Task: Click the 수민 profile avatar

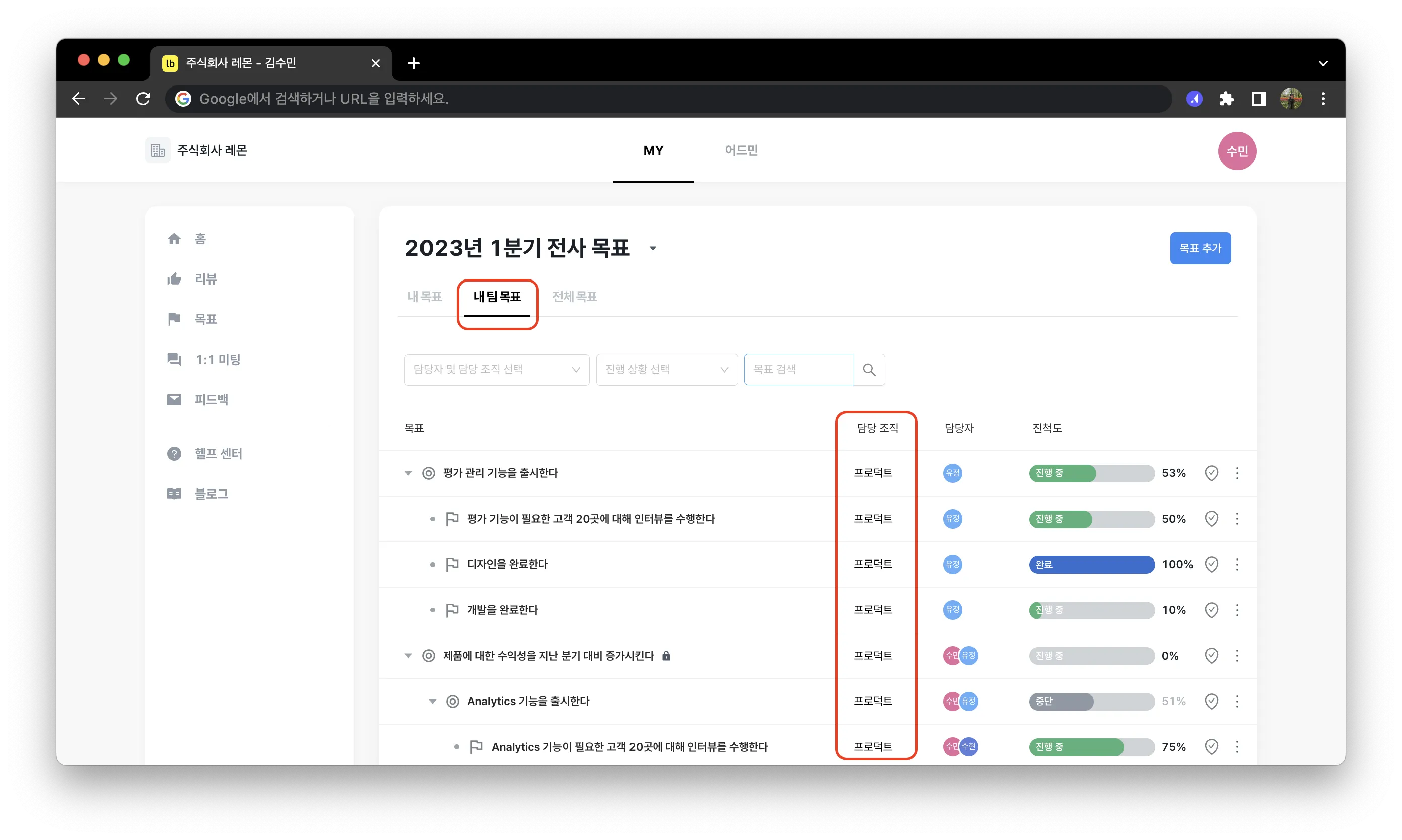Action: click(x=1237, y=151)
